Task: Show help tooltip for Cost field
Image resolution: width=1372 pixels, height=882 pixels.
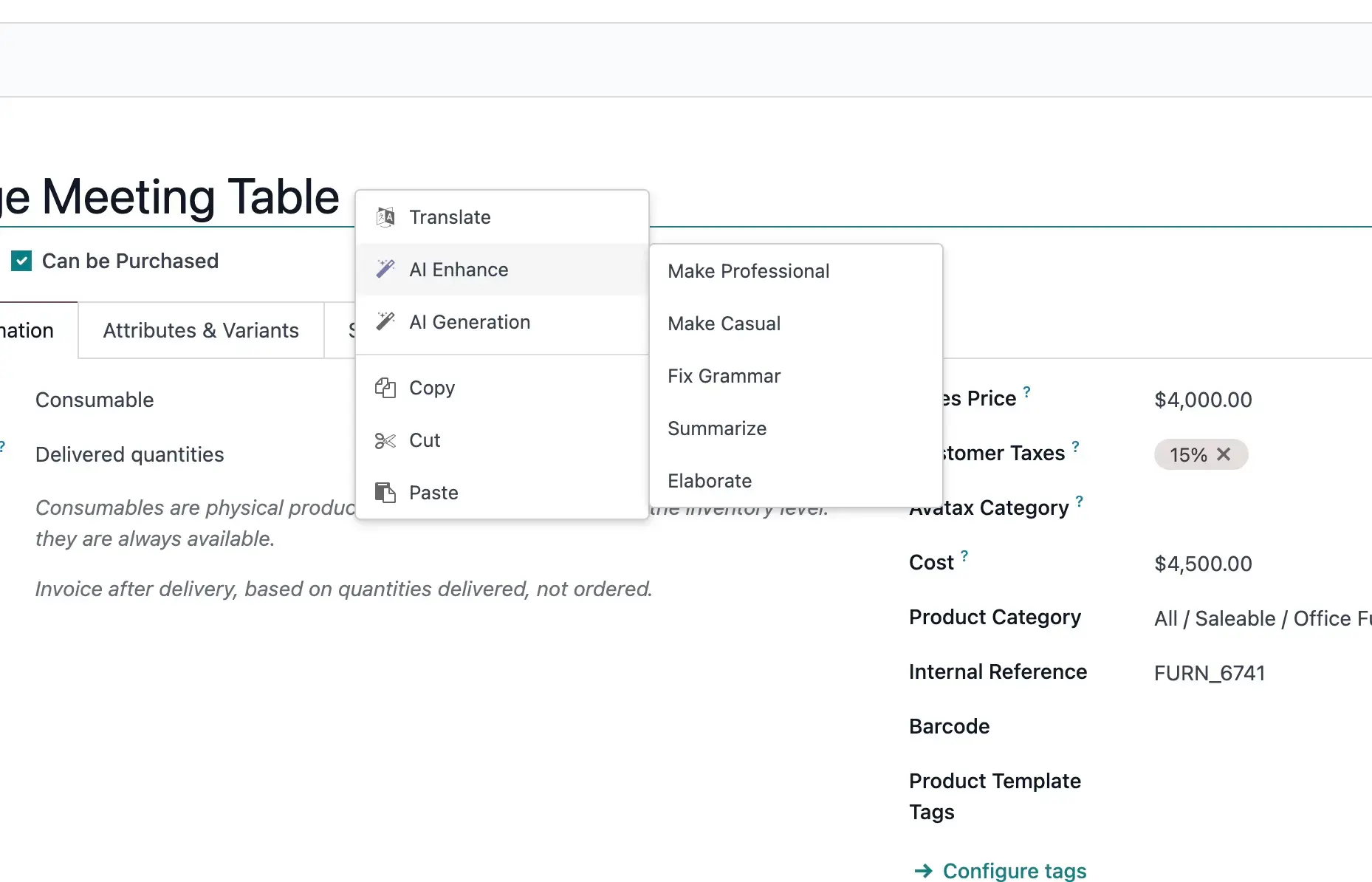Action: click(964, 555)
